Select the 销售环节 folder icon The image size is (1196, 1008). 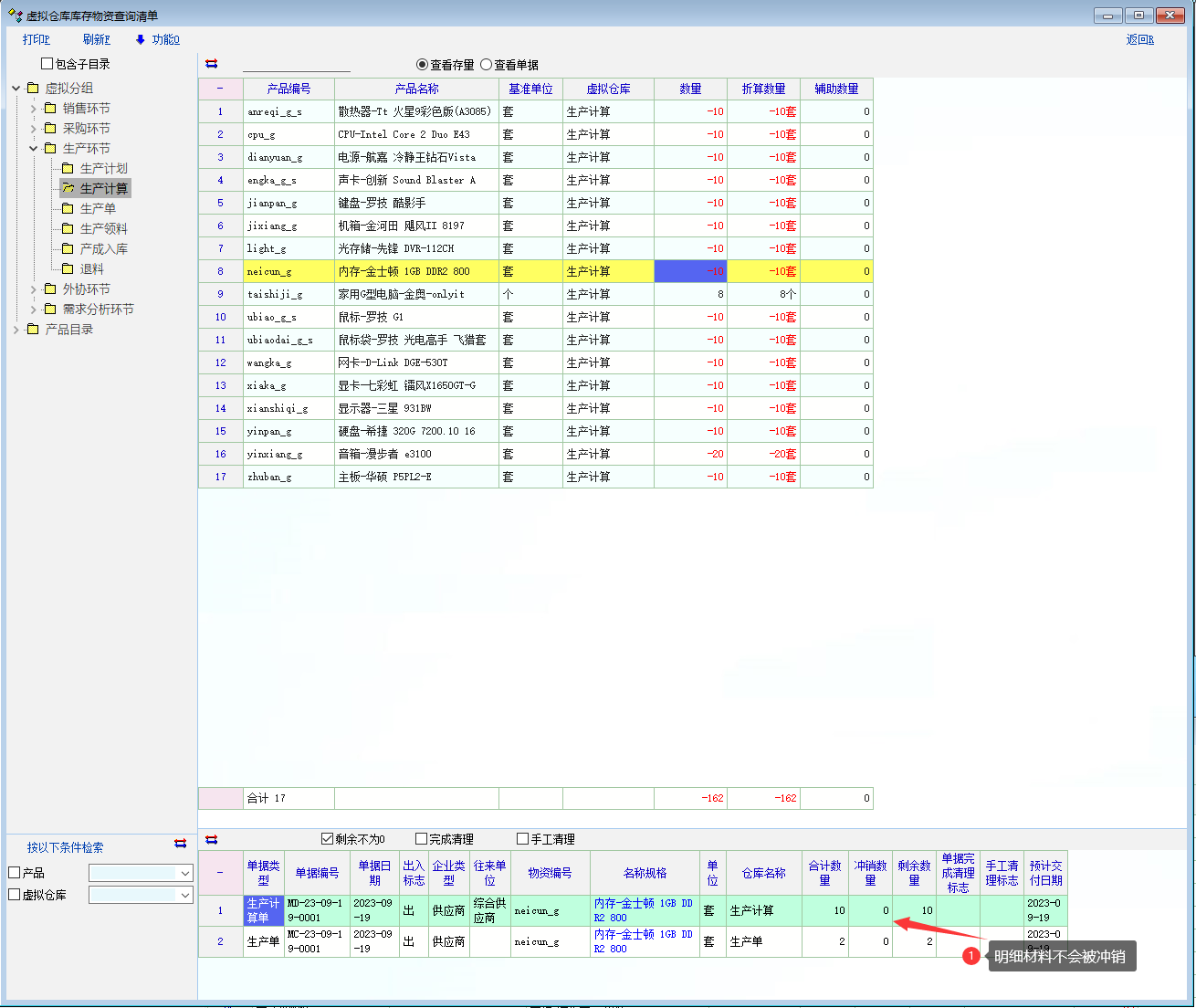50,109
